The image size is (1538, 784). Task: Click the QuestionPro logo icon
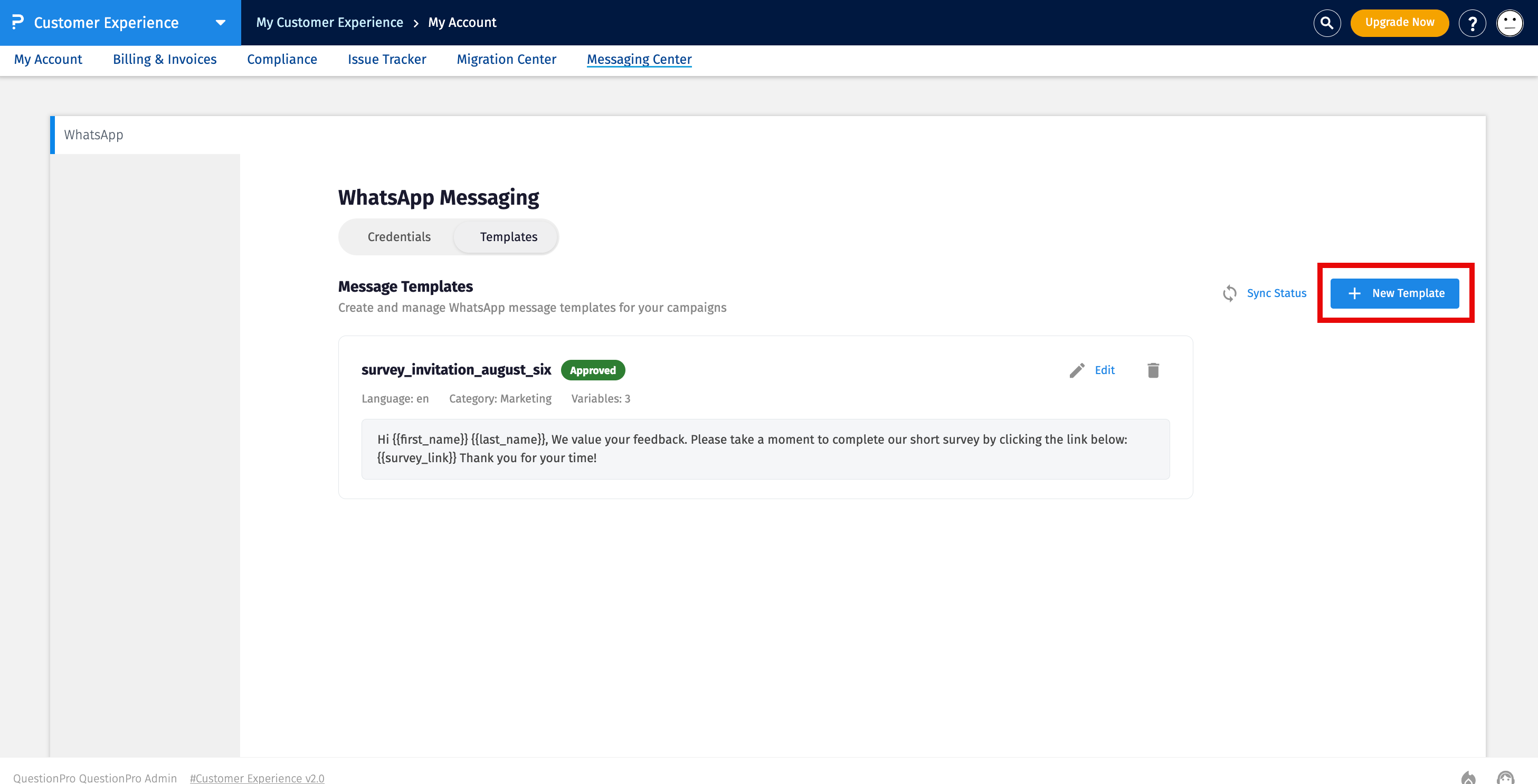(18, 22)
